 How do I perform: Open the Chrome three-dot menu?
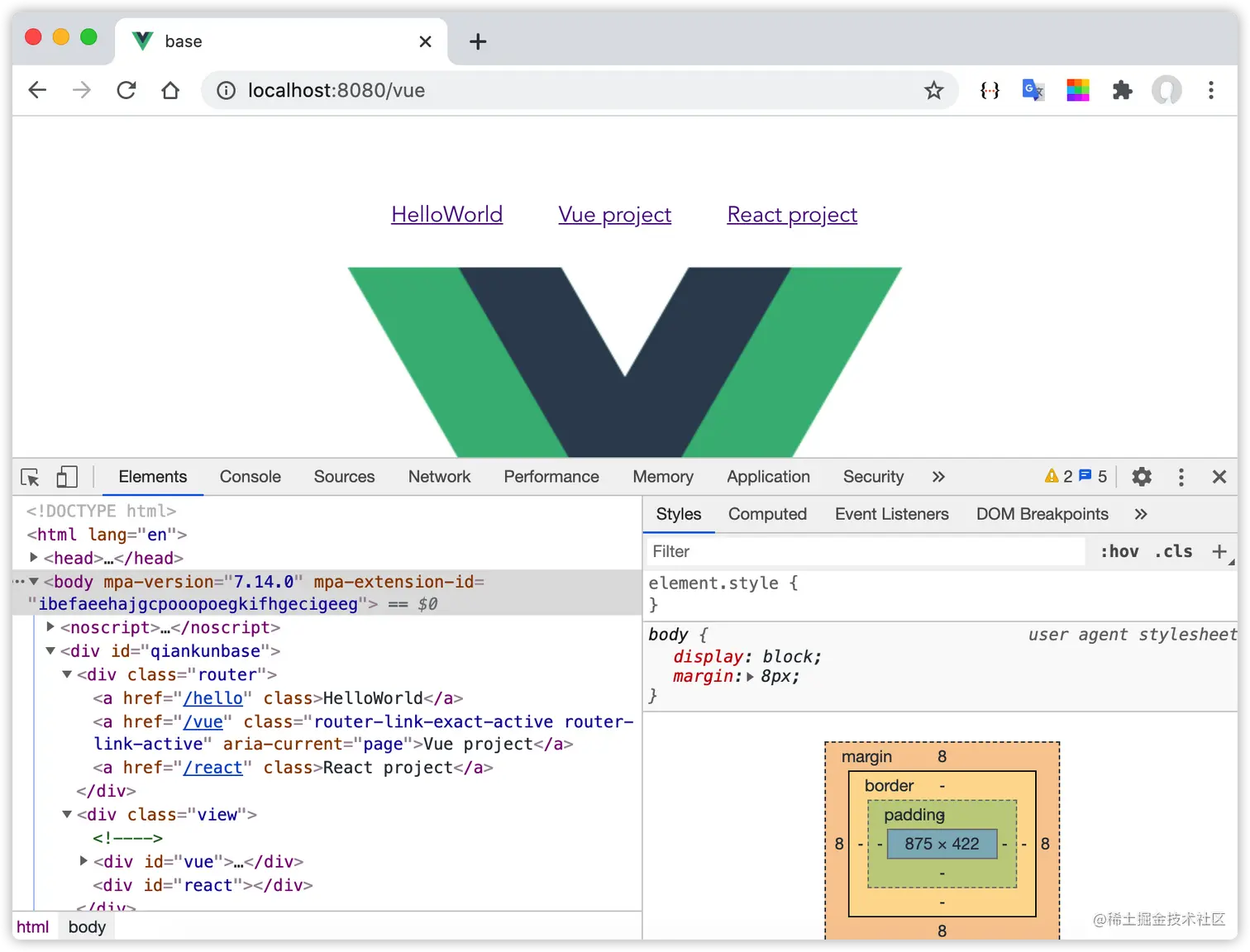point(1211,90)
